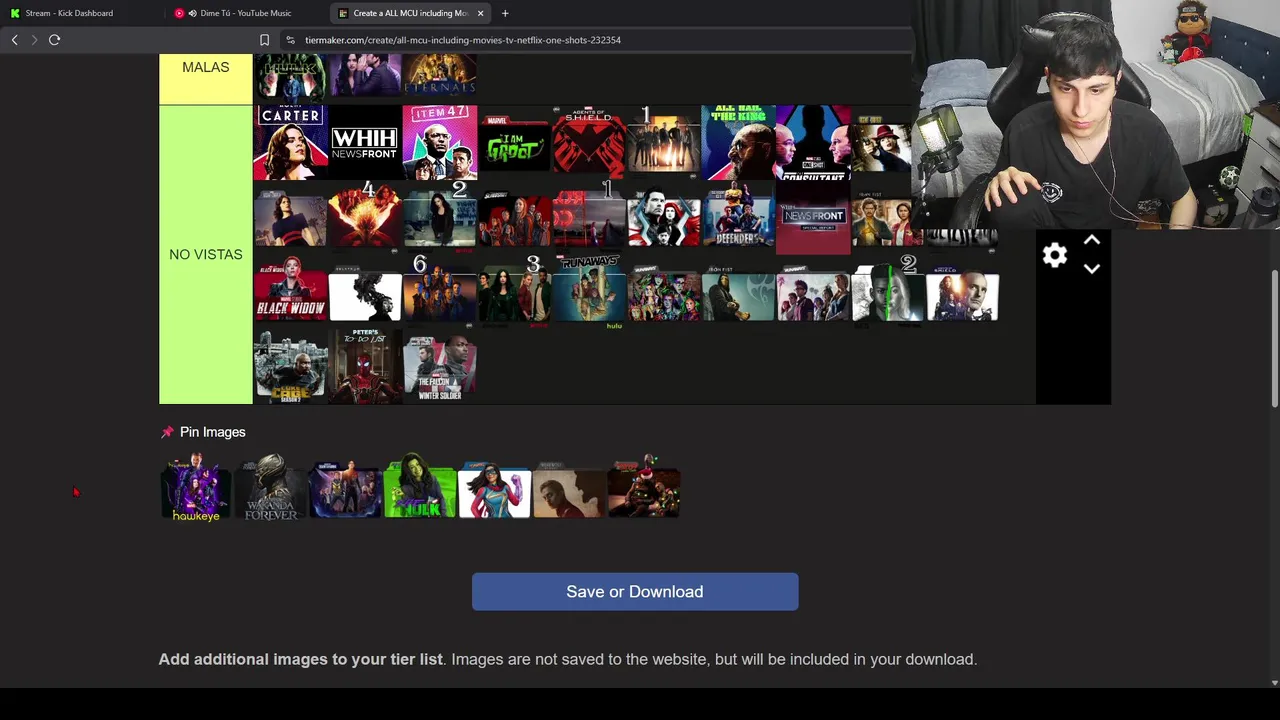This screenshot has height=720, width=1280.
Task: Reload the TierMaker page
Action: point(54,40)
